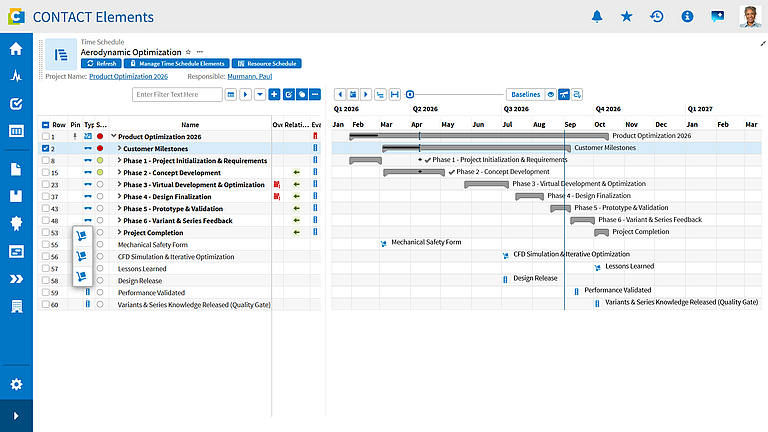Toggle baselines visibility eye icon
Screen dimensions: 768x432
pyautogui.click(x=551, y=95)
